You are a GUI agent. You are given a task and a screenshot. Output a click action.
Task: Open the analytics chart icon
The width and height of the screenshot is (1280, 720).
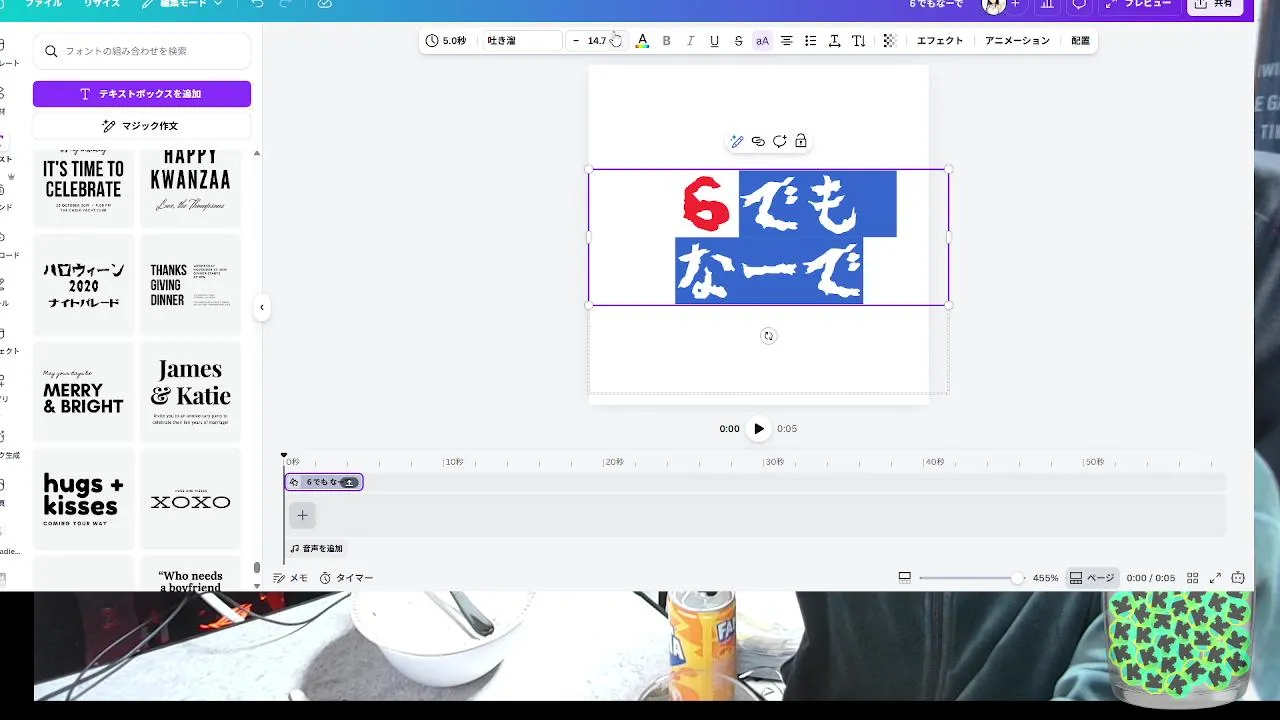click(1047, 4)
